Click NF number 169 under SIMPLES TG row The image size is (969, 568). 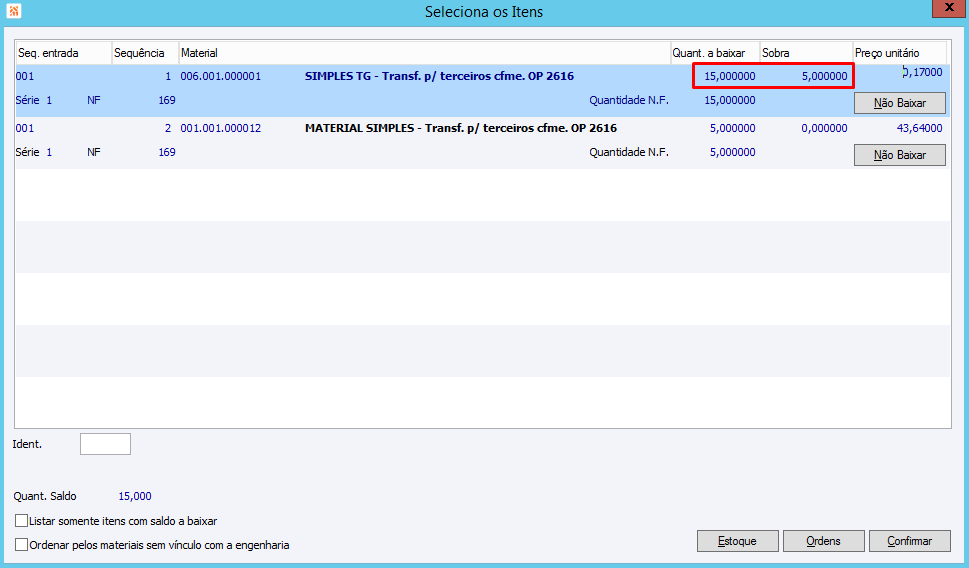point(167,100)
